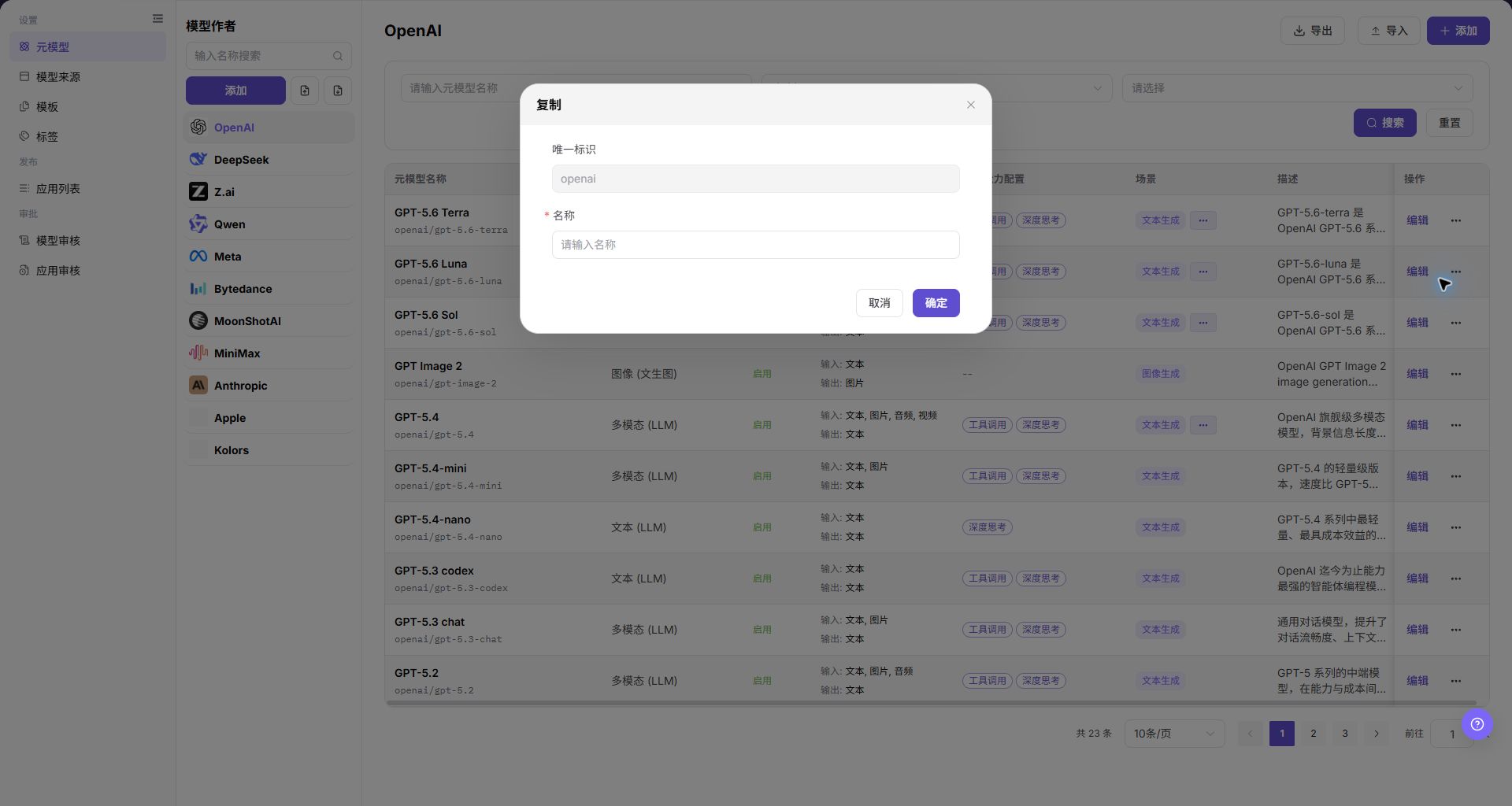Expand scene tags for GPT-5.6 Sol
This screenshot has width=1512, height=806.
pyautogui.click(x=1203, y=323)
